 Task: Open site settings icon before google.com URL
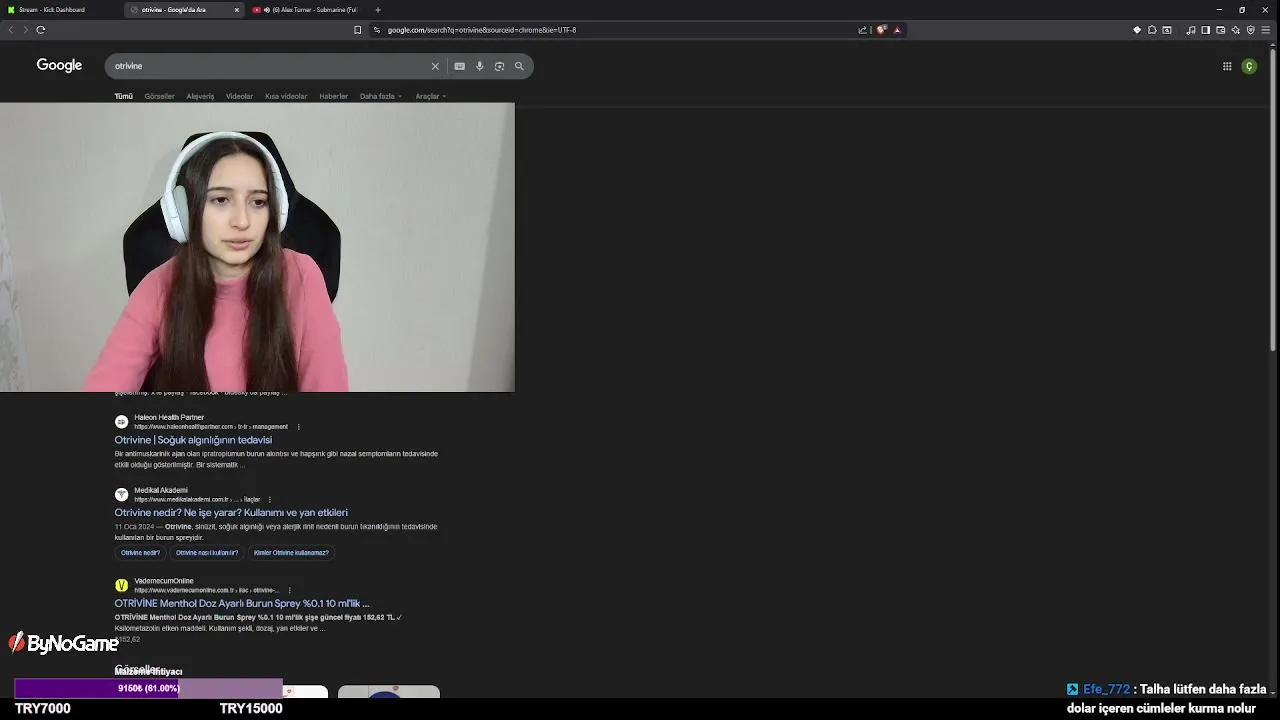377,30
